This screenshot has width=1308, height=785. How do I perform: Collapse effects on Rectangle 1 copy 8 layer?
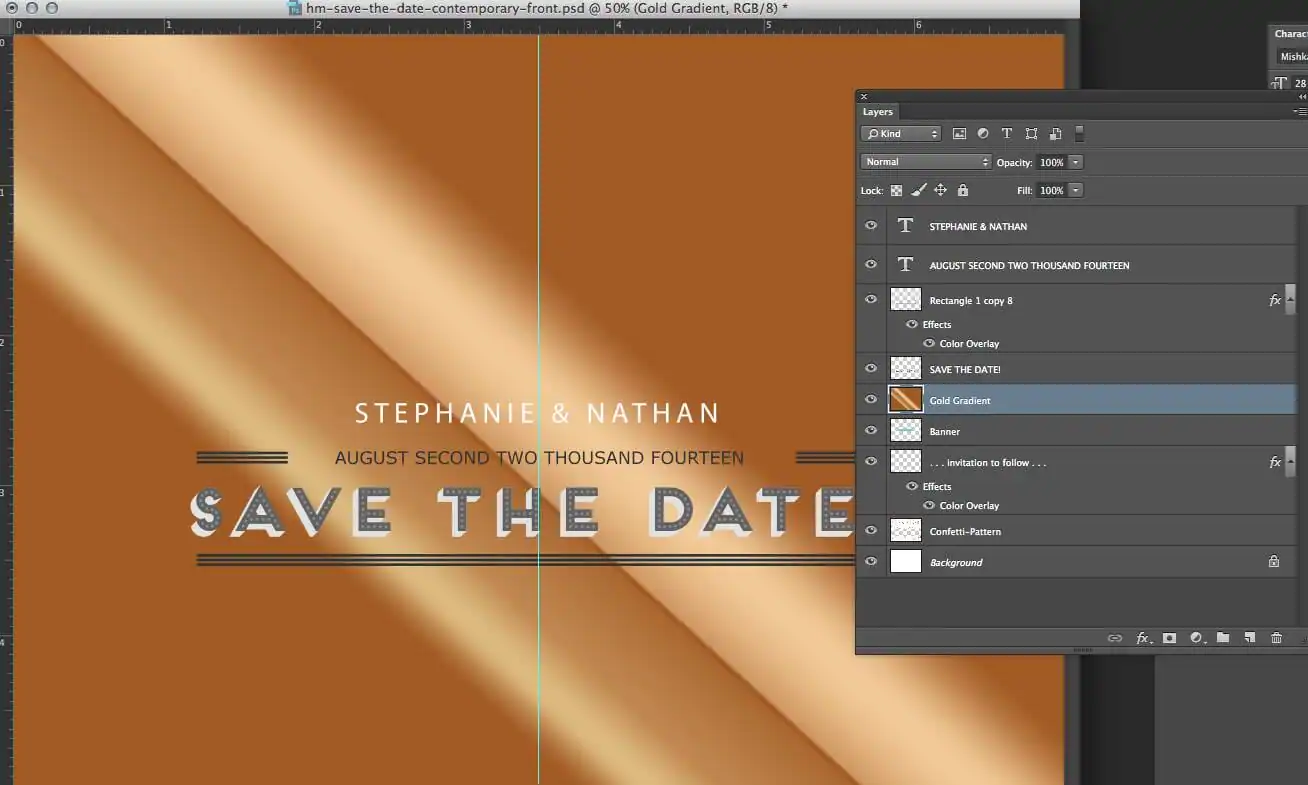[1291, 300]
